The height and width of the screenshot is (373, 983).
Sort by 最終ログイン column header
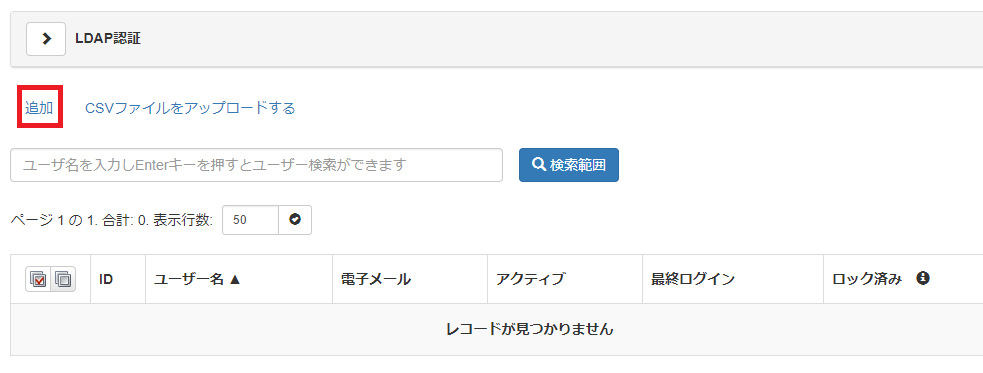(693, 279)
